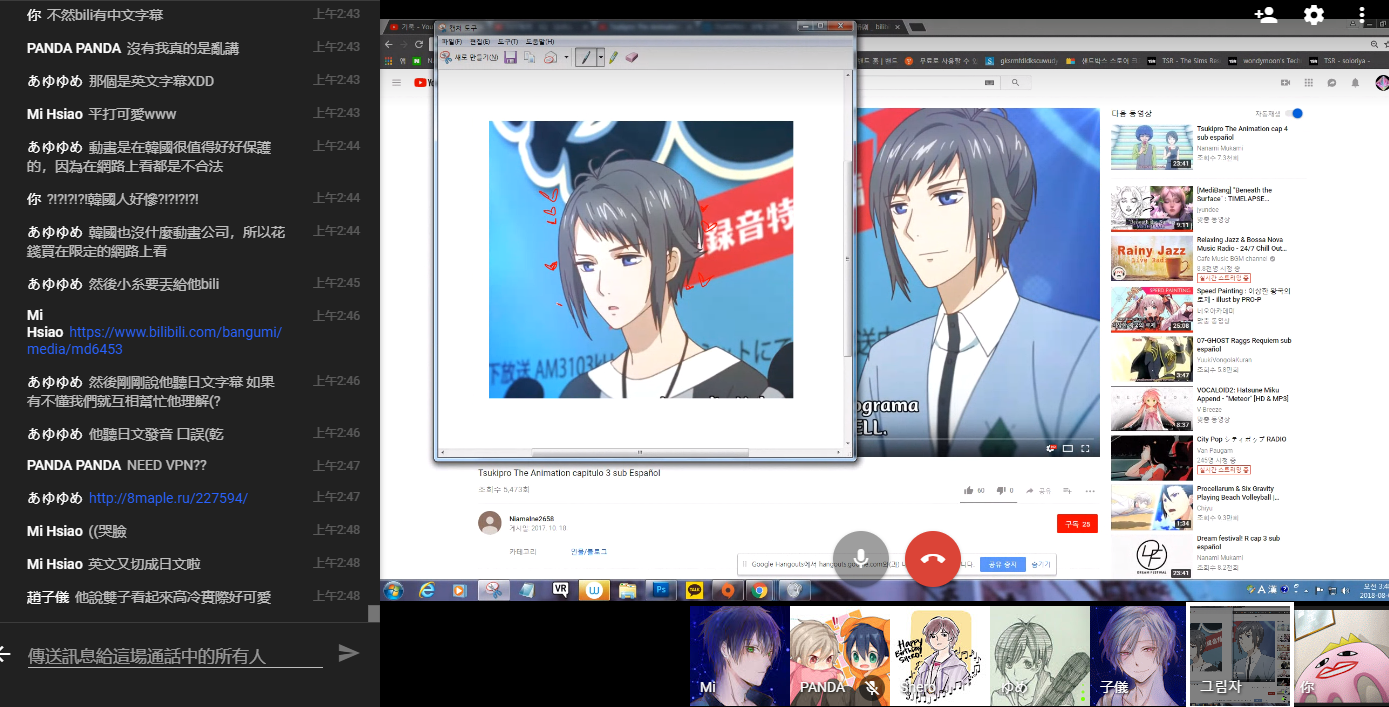Open video more actions ellipsis
1389x707 pixels.
(1090, 491)
